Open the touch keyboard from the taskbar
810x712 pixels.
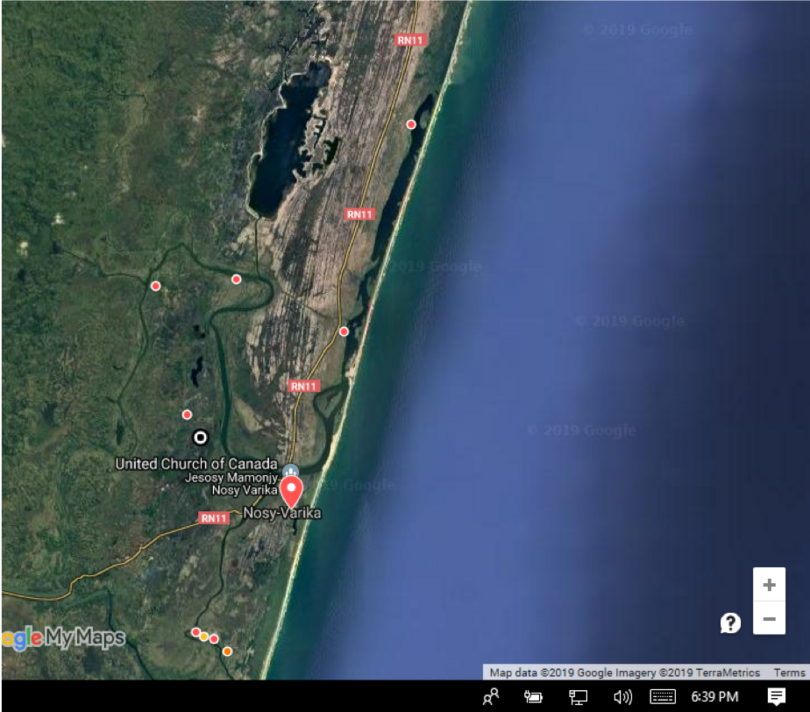663,697
